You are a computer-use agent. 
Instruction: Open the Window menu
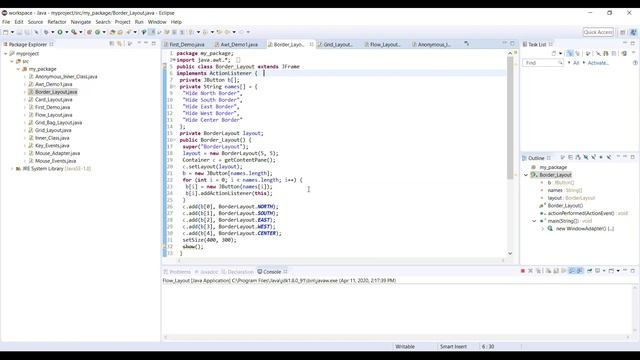pos(157,22)
